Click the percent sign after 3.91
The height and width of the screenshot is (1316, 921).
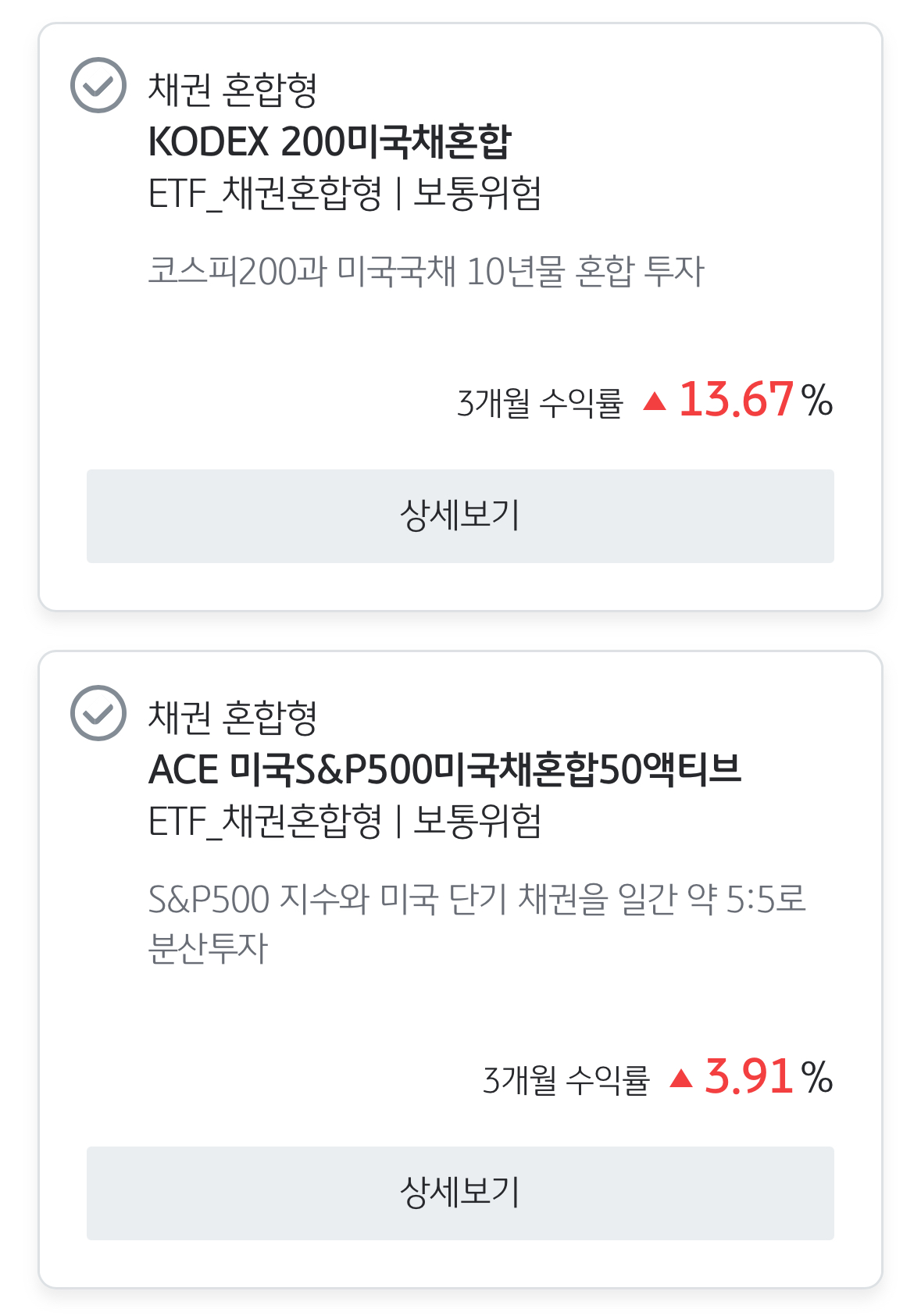[x=817, y=1079]
